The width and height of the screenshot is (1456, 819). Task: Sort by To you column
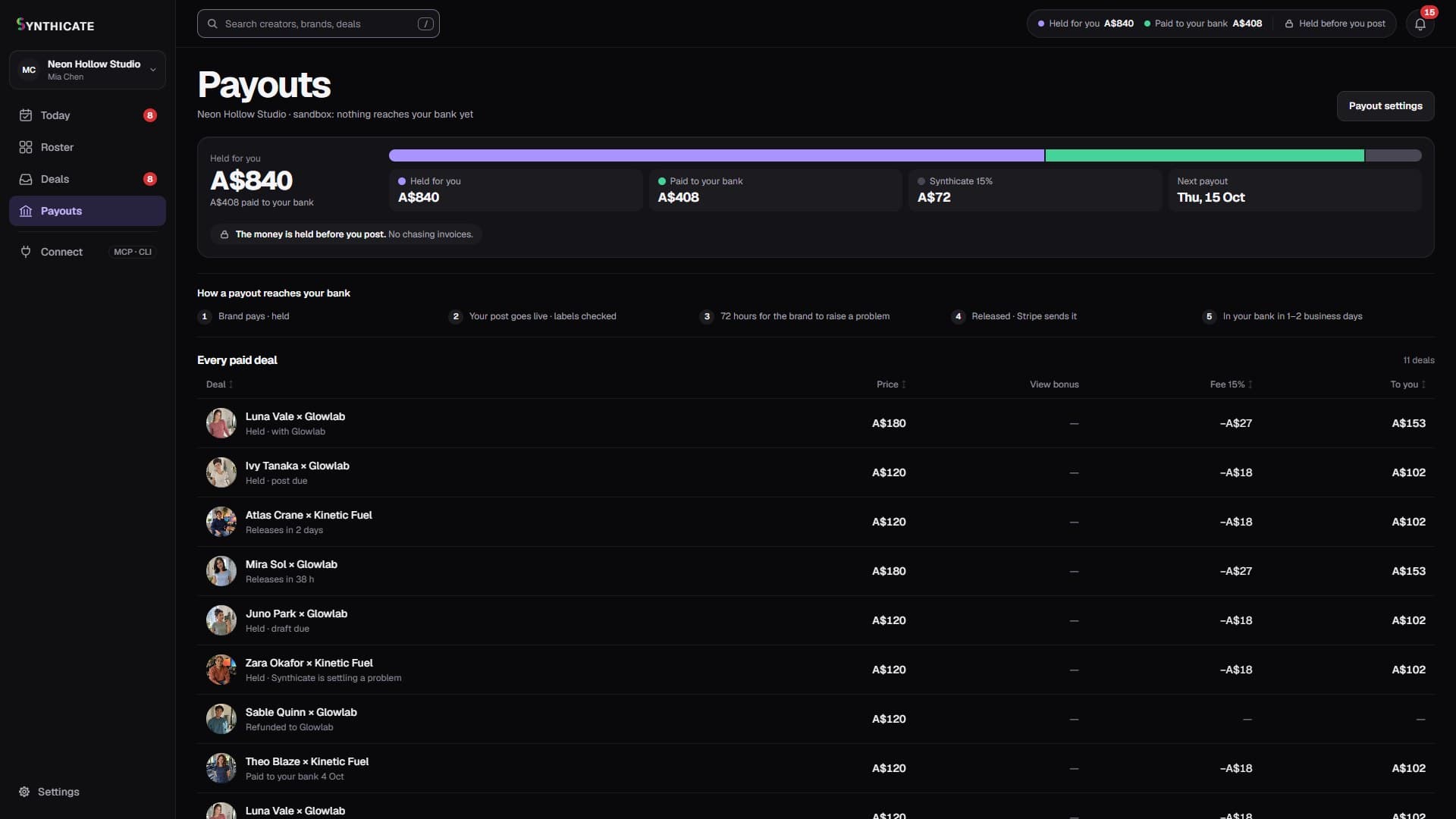coord(1407,384)
